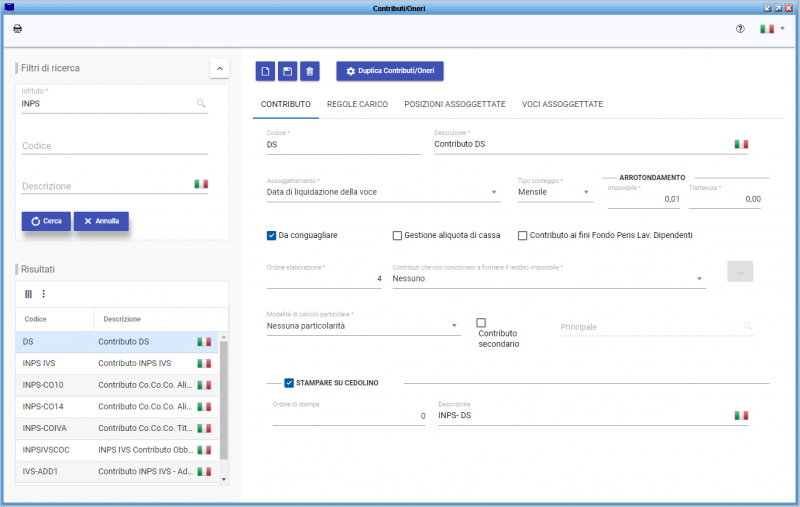Switch to the Regole Carico tab
800x507 pixels.
[x=357, y=104]
